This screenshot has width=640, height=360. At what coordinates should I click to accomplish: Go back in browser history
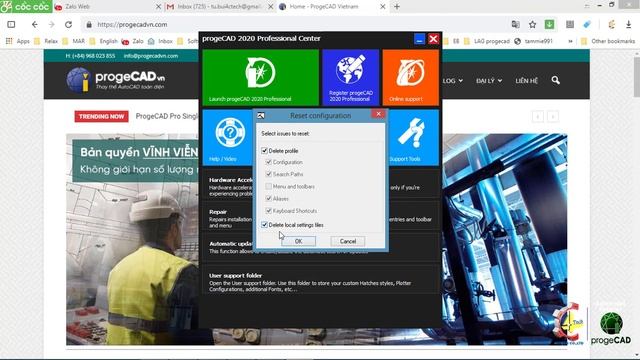tap(35, 24)
